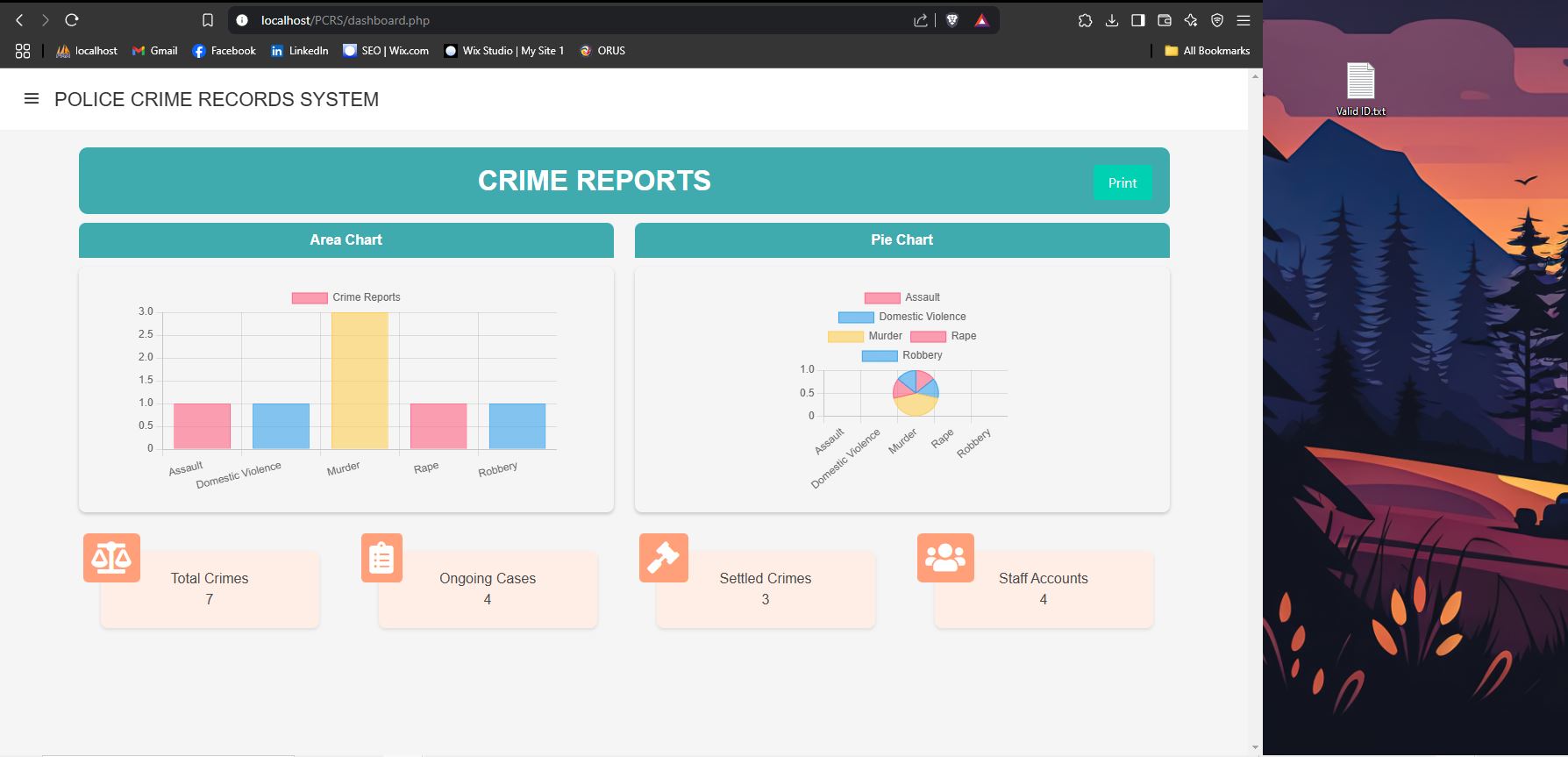Image resolution: width=1568 pixels, height=757 pixels.
Task: Open the browser downloads icon
Action: point(1111,20)
